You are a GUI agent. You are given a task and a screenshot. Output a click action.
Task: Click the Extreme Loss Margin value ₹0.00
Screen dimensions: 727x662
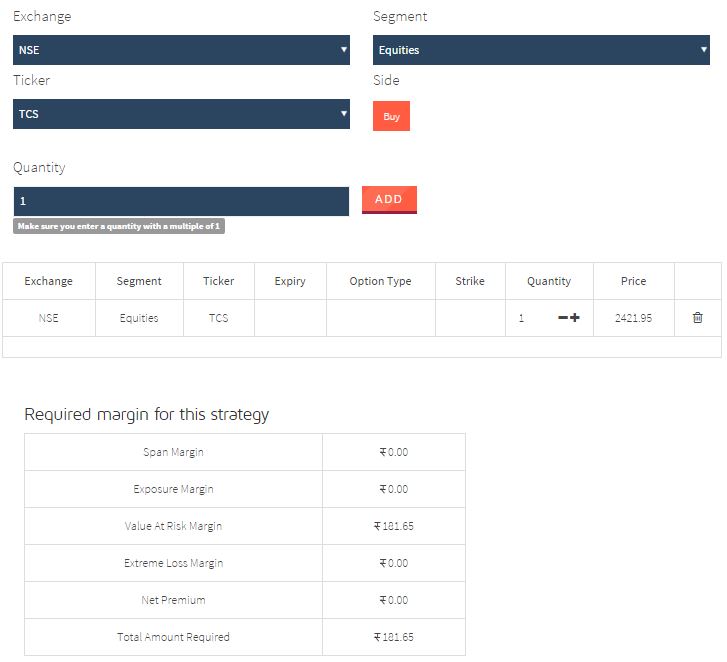coord(394,563)
